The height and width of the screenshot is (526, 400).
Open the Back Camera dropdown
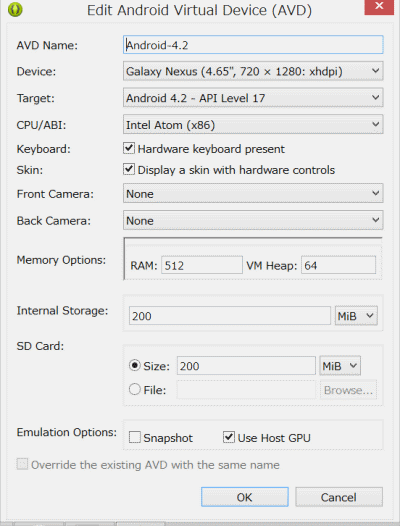tap(253, 220)
